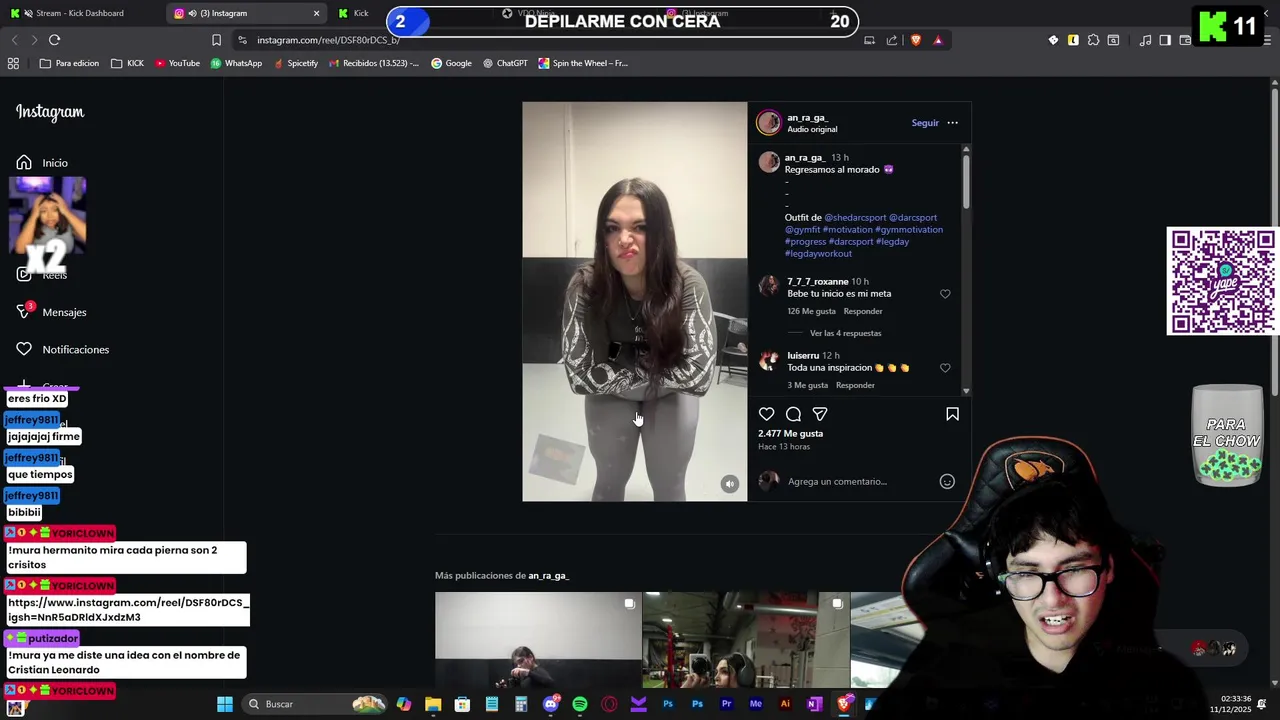
Task: Open the extensions puzzle icon
Action: click(x=1093, y=40)
